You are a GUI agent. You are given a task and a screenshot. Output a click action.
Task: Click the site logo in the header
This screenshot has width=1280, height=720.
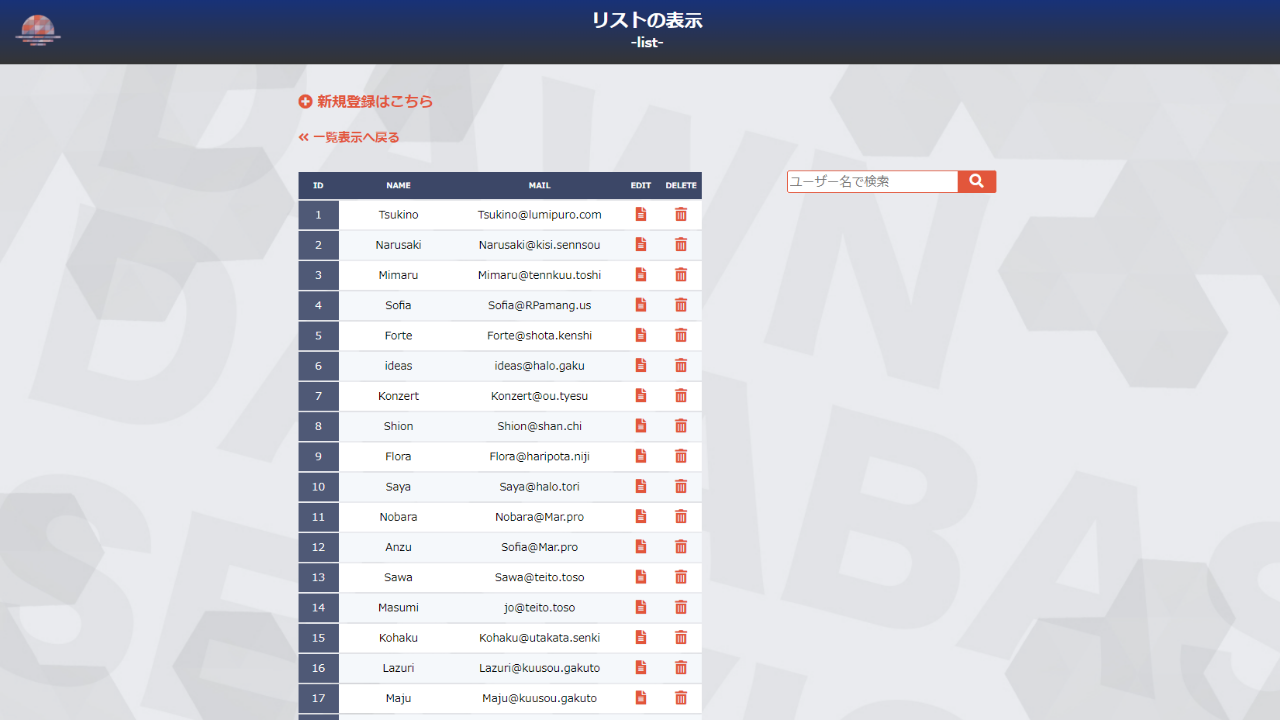(x=38, y=30)
